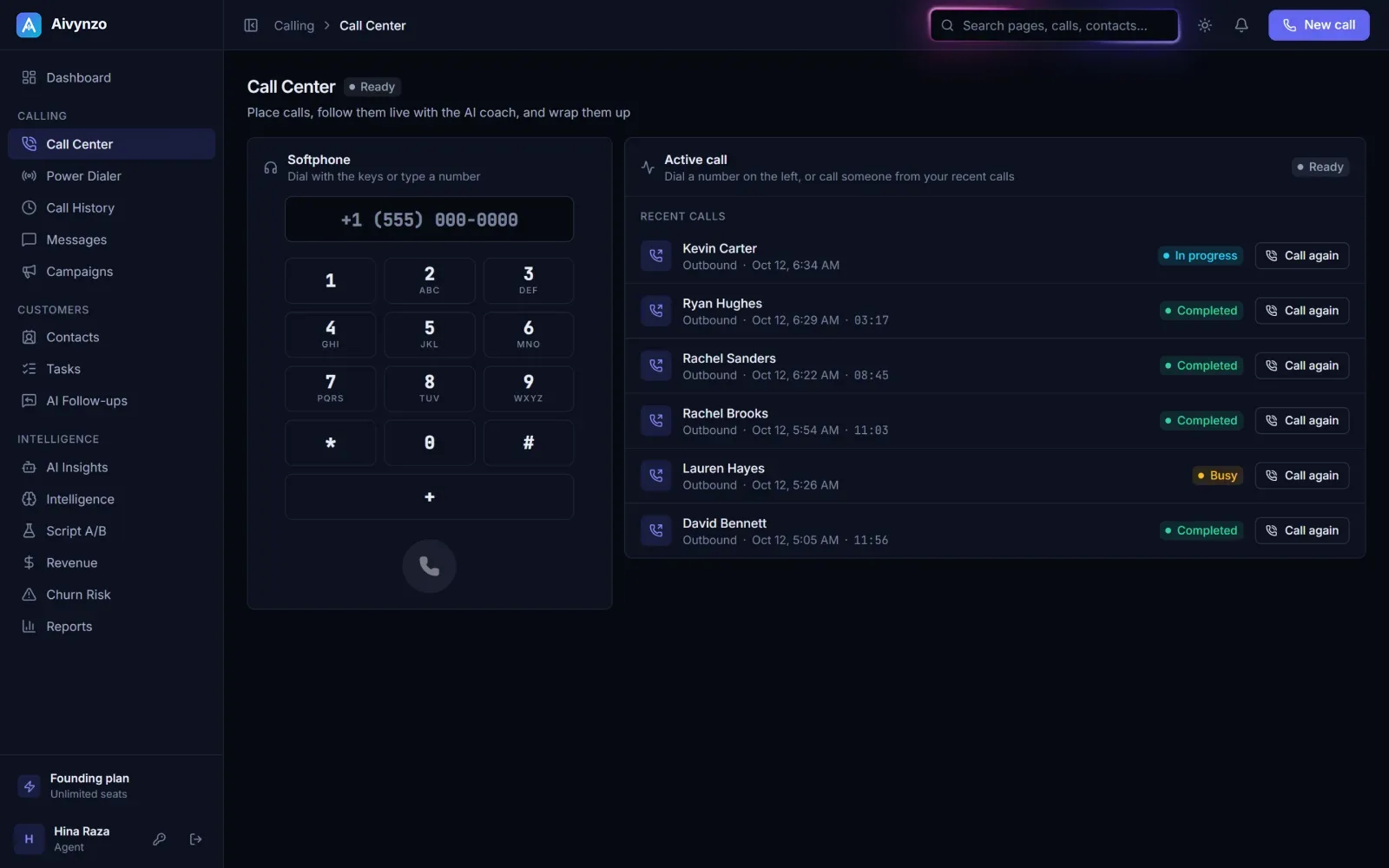Image resolution: width=1389 pixels, height=868 pixels.
Task: Open the Messages page
Action: [111, 240]
